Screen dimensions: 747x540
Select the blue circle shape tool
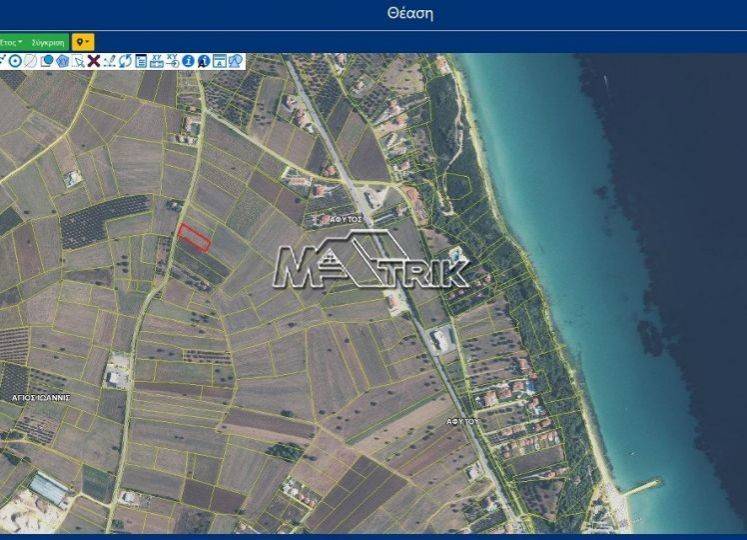46,61
